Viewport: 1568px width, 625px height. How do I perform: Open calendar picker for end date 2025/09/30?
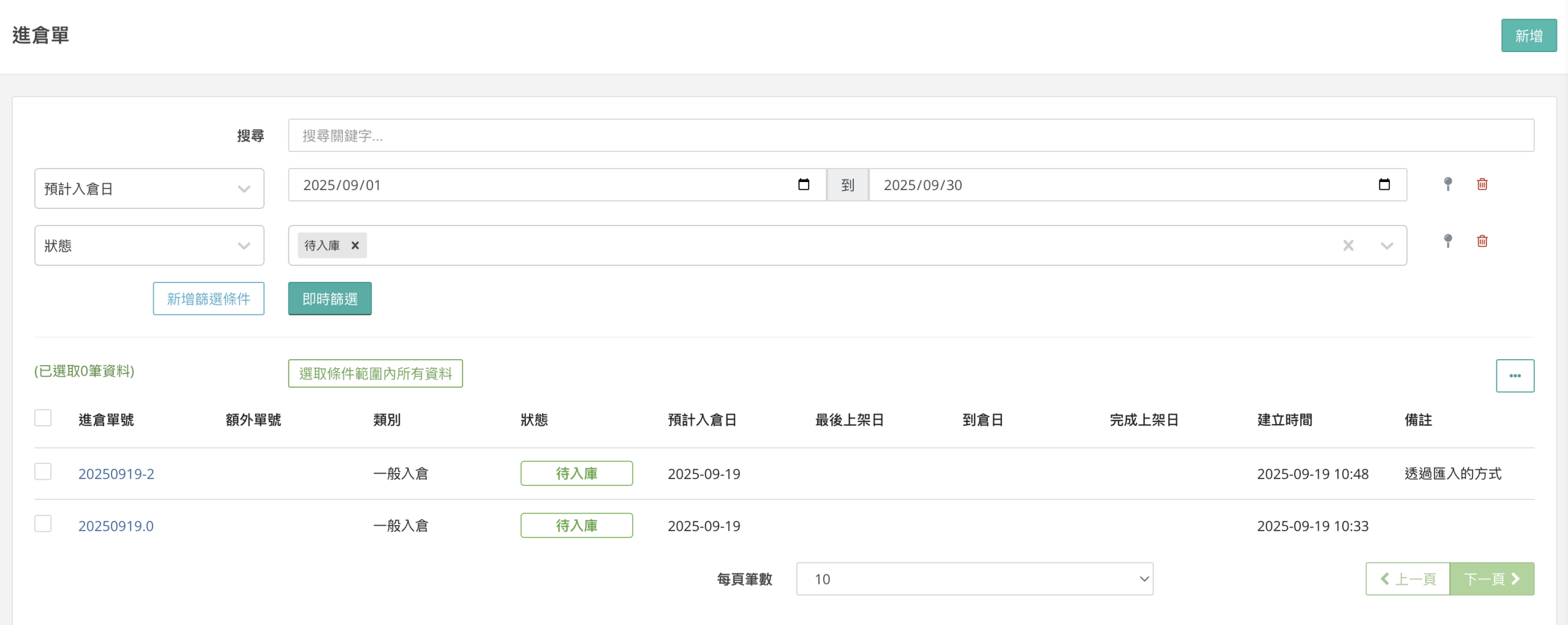tap(1384, 185)
